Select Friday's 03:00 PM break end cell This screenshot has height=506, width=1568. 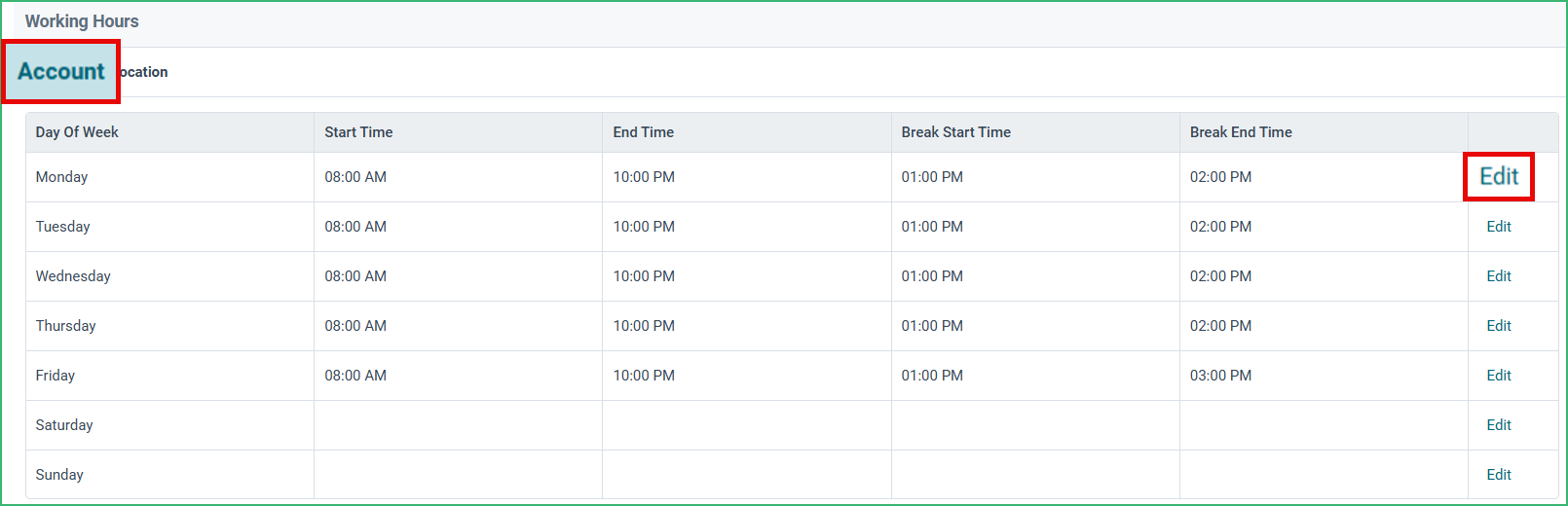click(x=1324, y=376)
